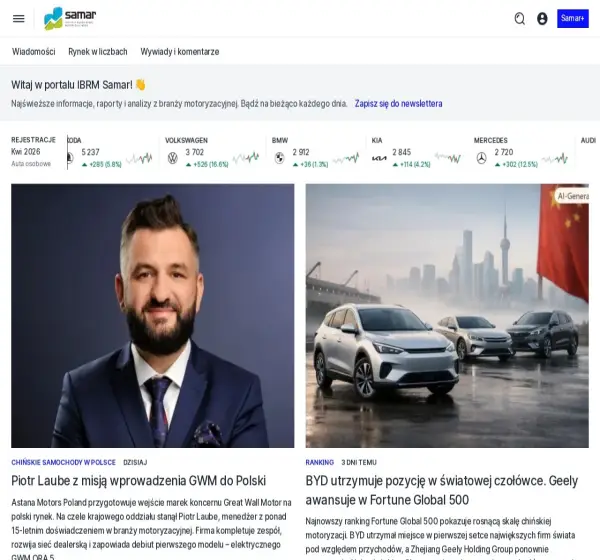Click the 5 237 registrations value
The image size is (600, 560).
tap(90, 152)
